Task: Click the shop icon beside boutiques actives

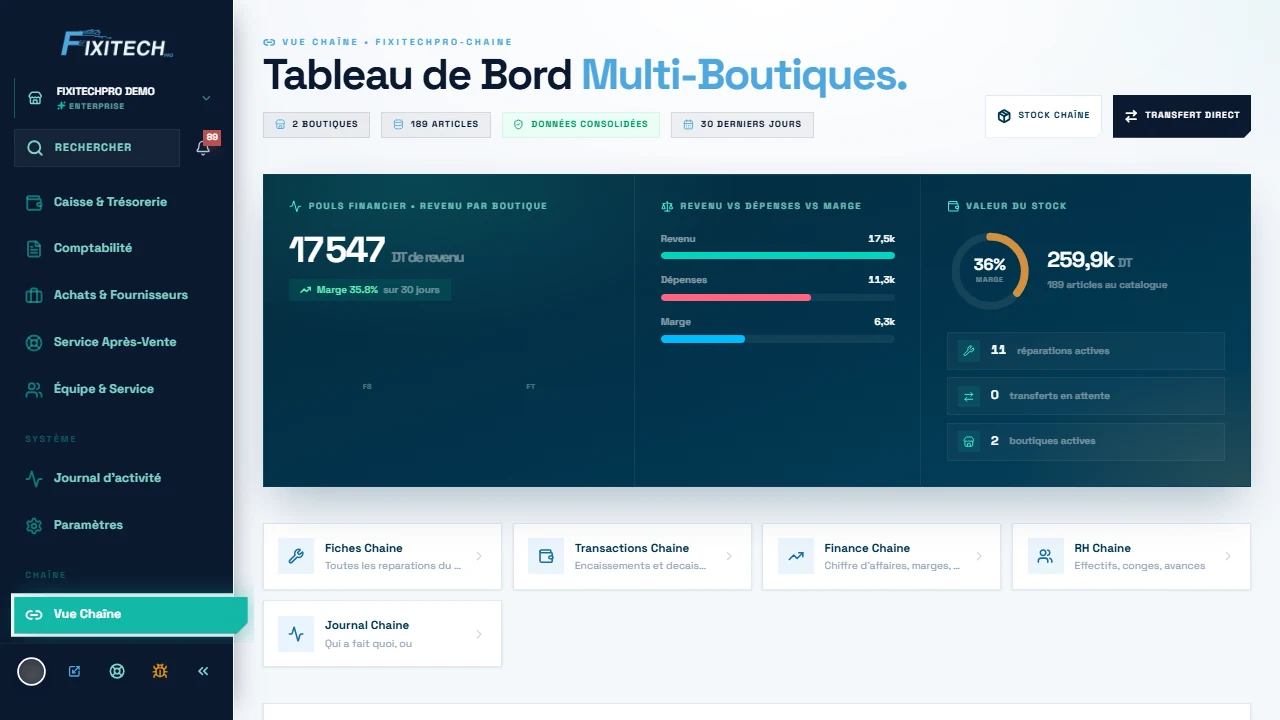Action: (x=968, y=440)
